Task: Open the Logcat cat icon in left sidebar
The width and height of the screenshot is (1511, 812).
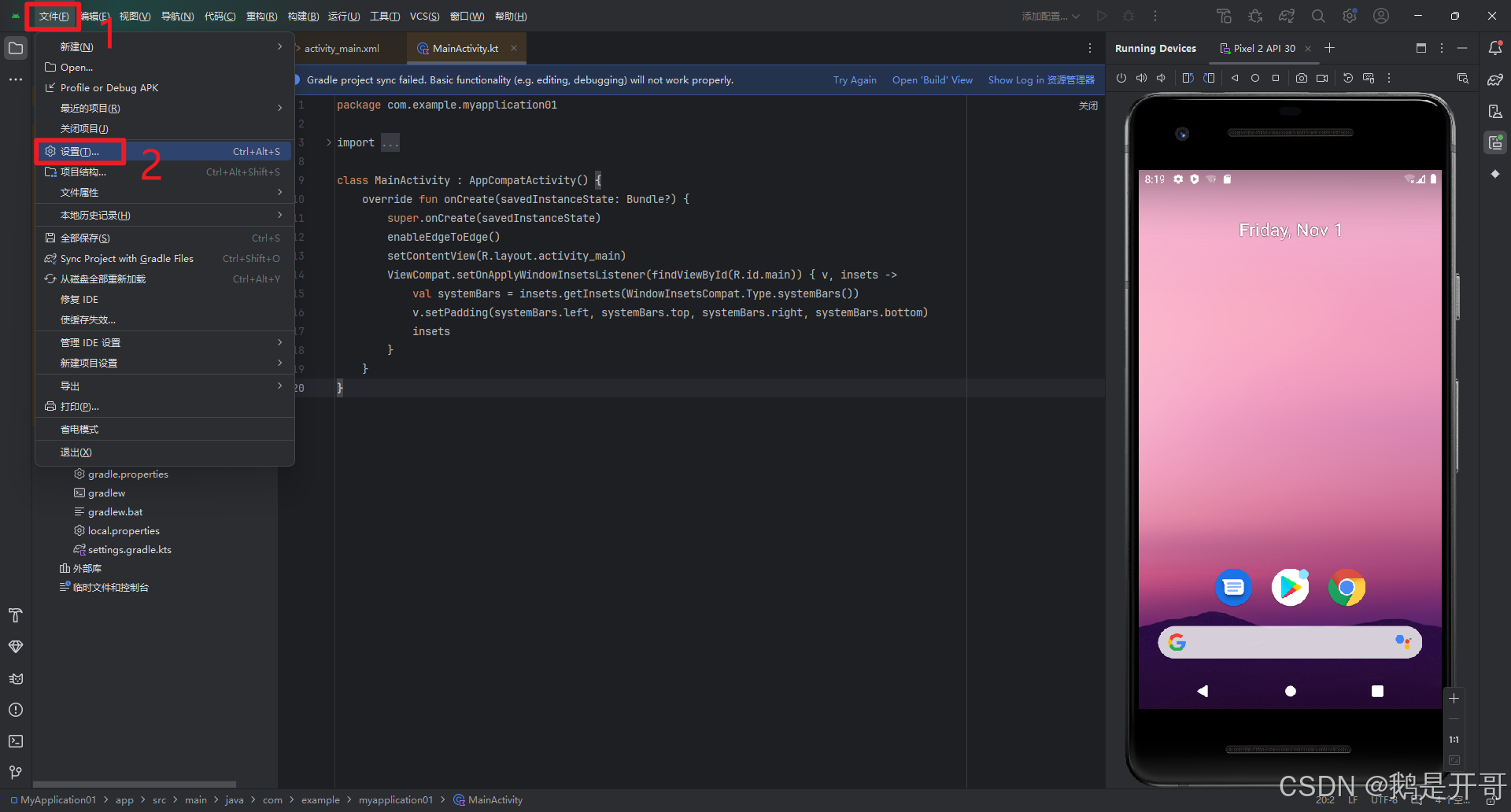Action: (16, 678)
